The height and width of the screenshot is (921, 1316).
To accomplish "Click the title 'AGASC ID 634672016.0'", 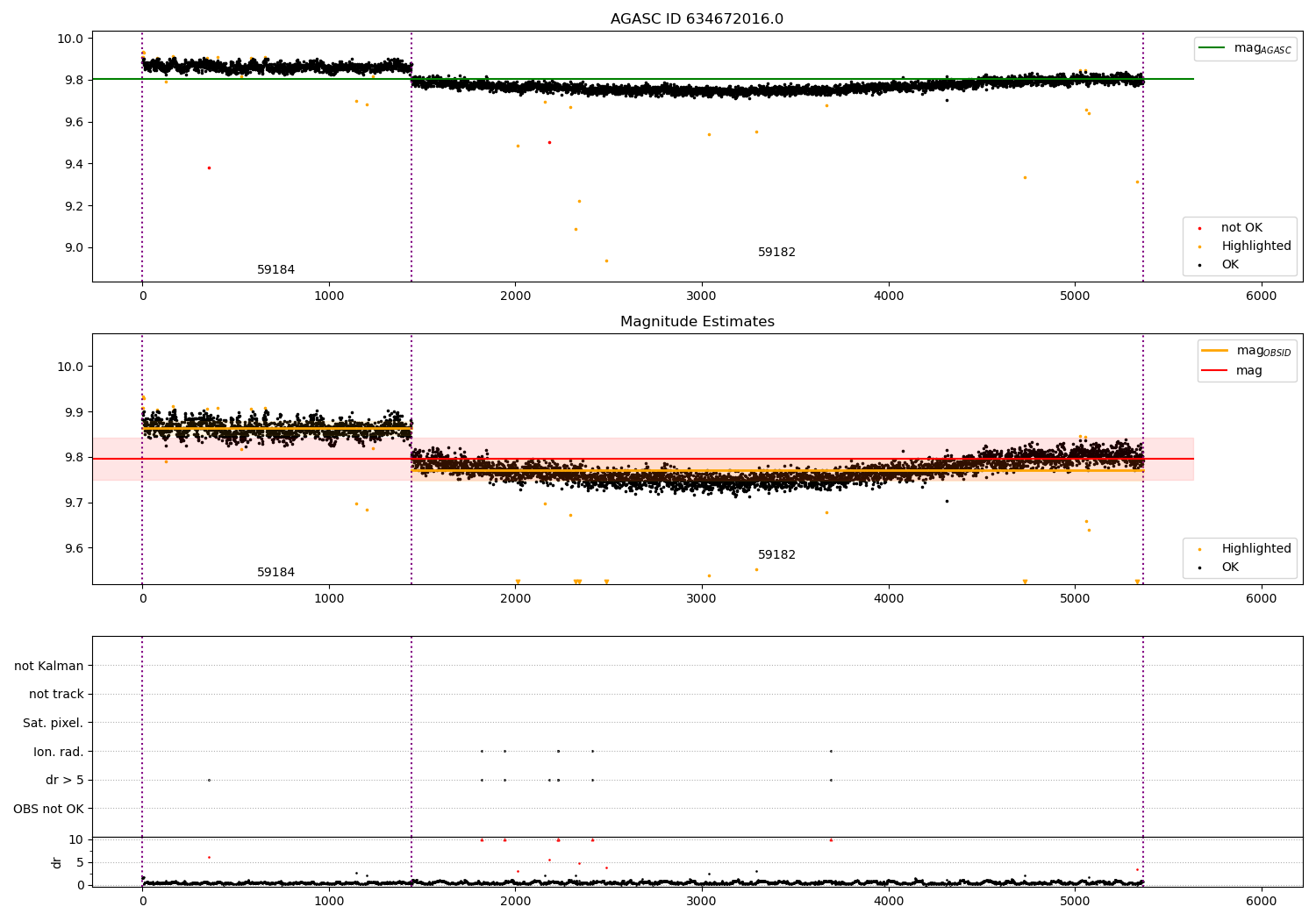I will [697, 19].
